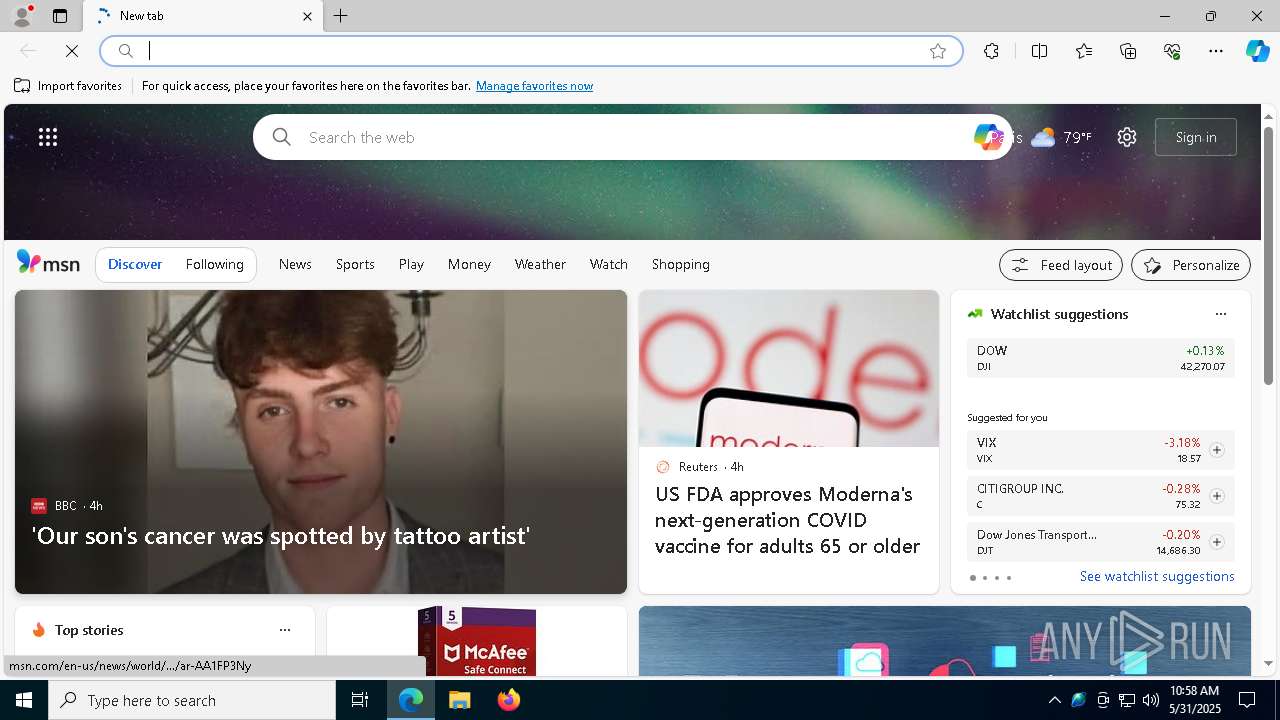Open the Extensions puzzle icon
Screen dimensions: 1280x720
[991, 51]
